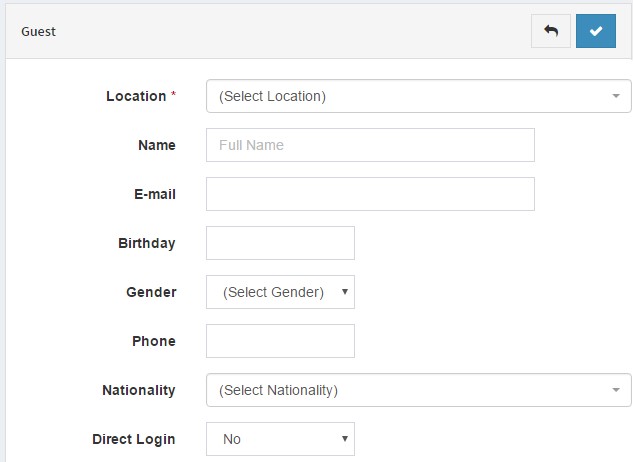Open the Select Location dropdown
634x462 pixels.
point(418,96)
